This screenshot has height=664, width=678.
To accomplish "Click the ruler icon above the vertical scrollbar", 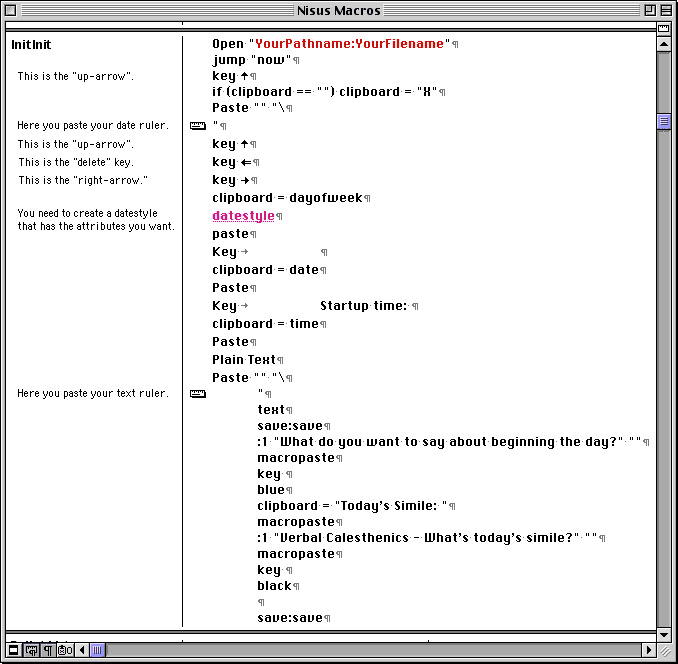I will pos(663,29).
